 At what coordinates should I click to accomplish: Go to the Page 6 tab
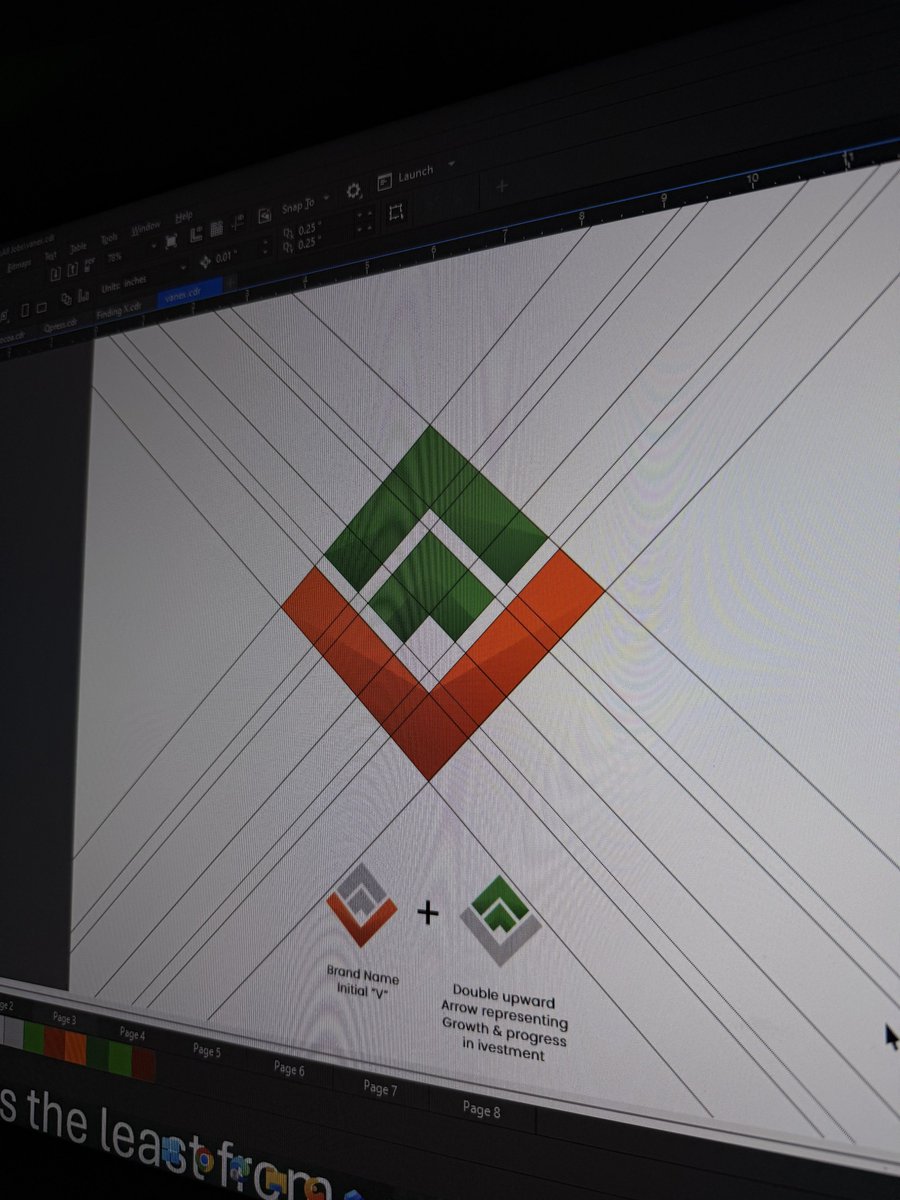289,1068
